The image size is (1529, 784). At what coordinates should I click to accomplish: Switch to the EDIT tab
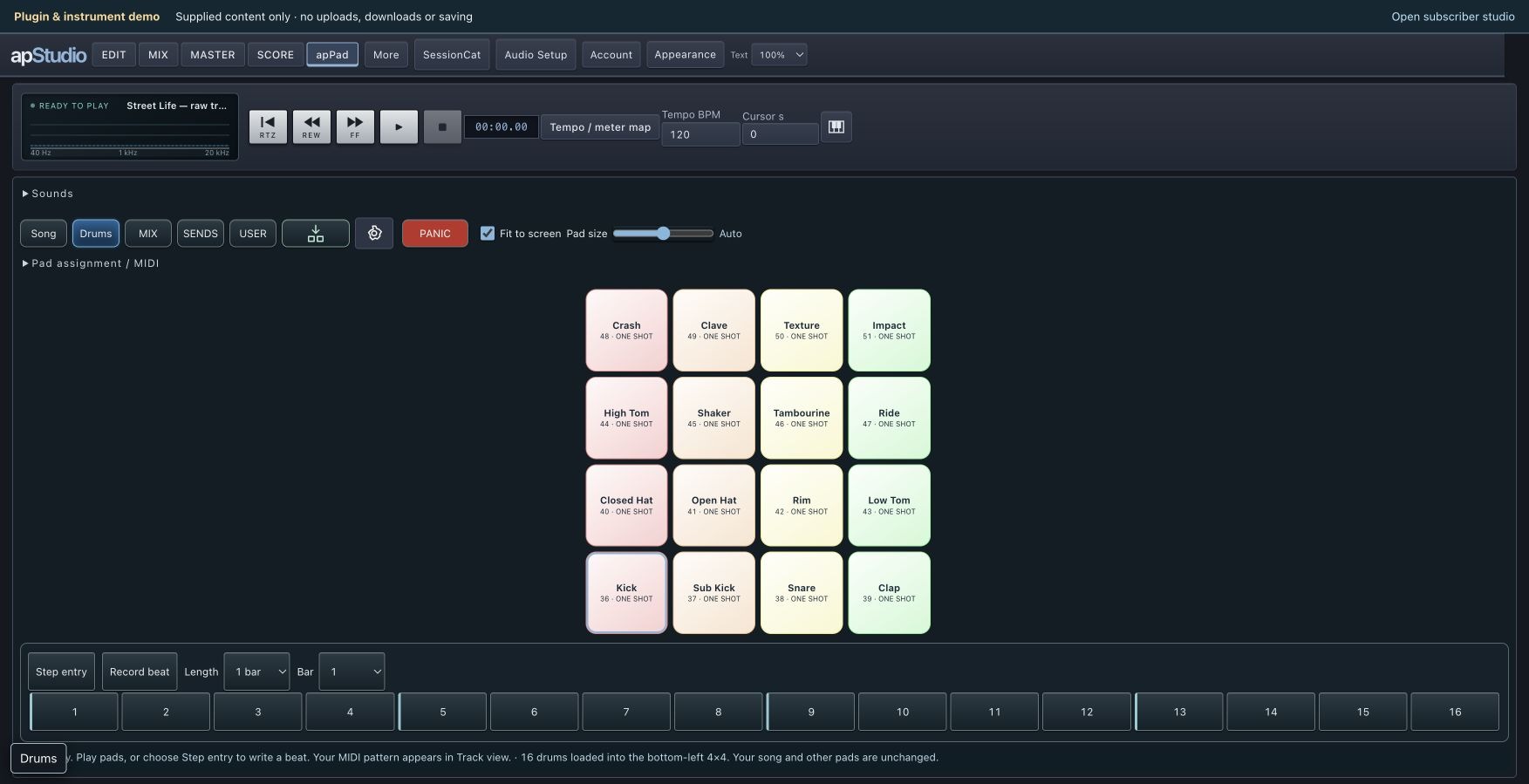113,55
